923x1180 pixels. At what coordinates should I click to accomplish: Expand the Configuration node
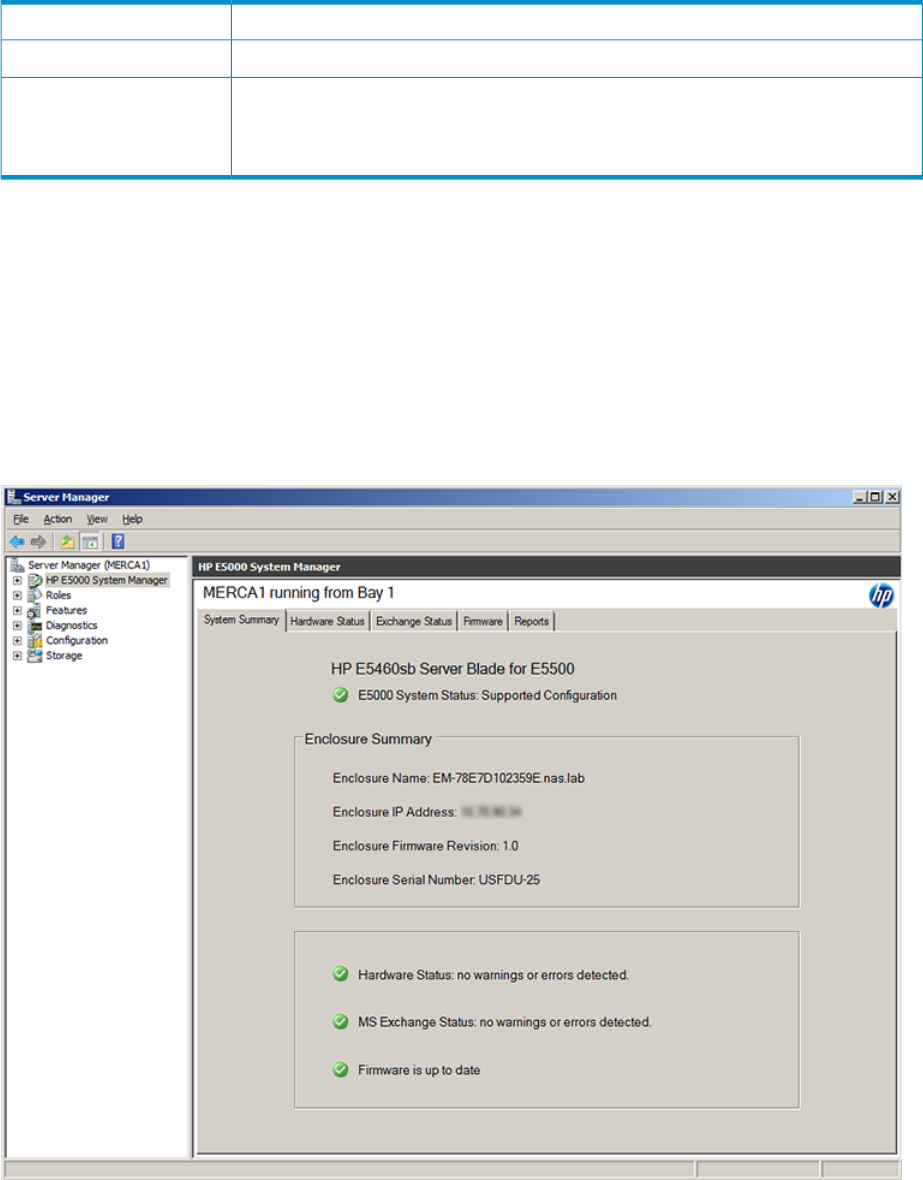[x=17, y=640]
